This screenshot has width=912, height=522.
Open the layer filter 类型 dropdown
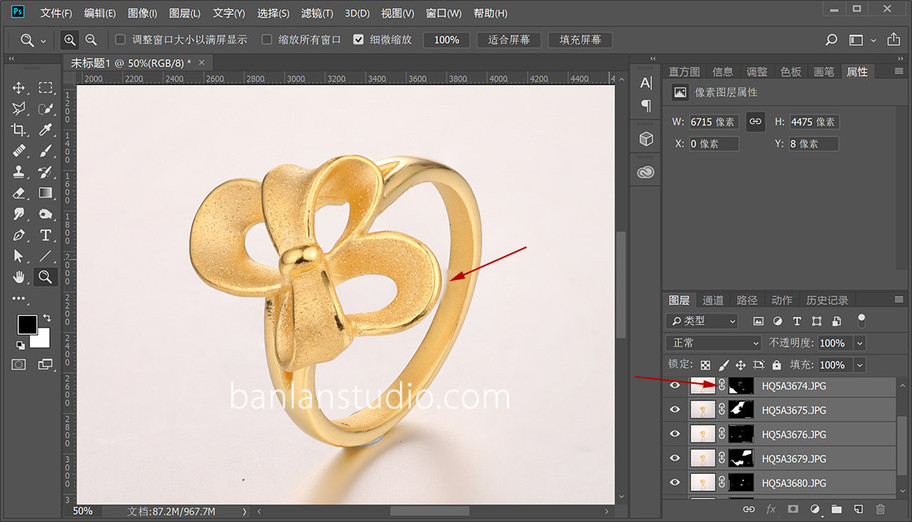[x=703, y=321]
